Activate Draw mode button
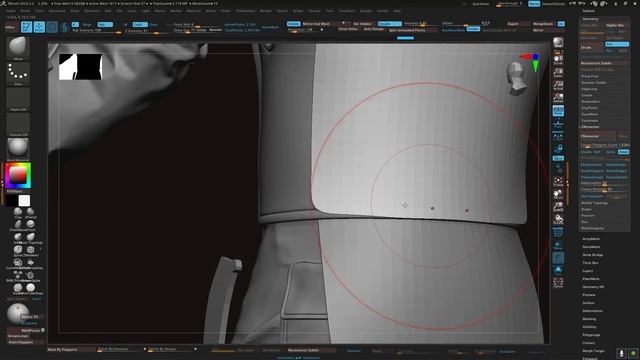640x360 pixels. click(39, 27)
